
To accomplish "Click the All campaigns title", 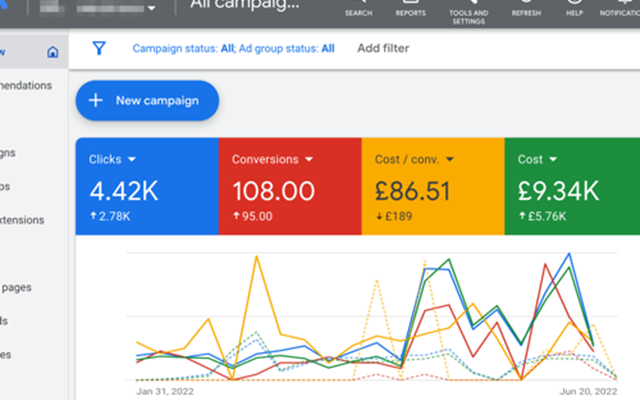I will click(x=245, y=5).
